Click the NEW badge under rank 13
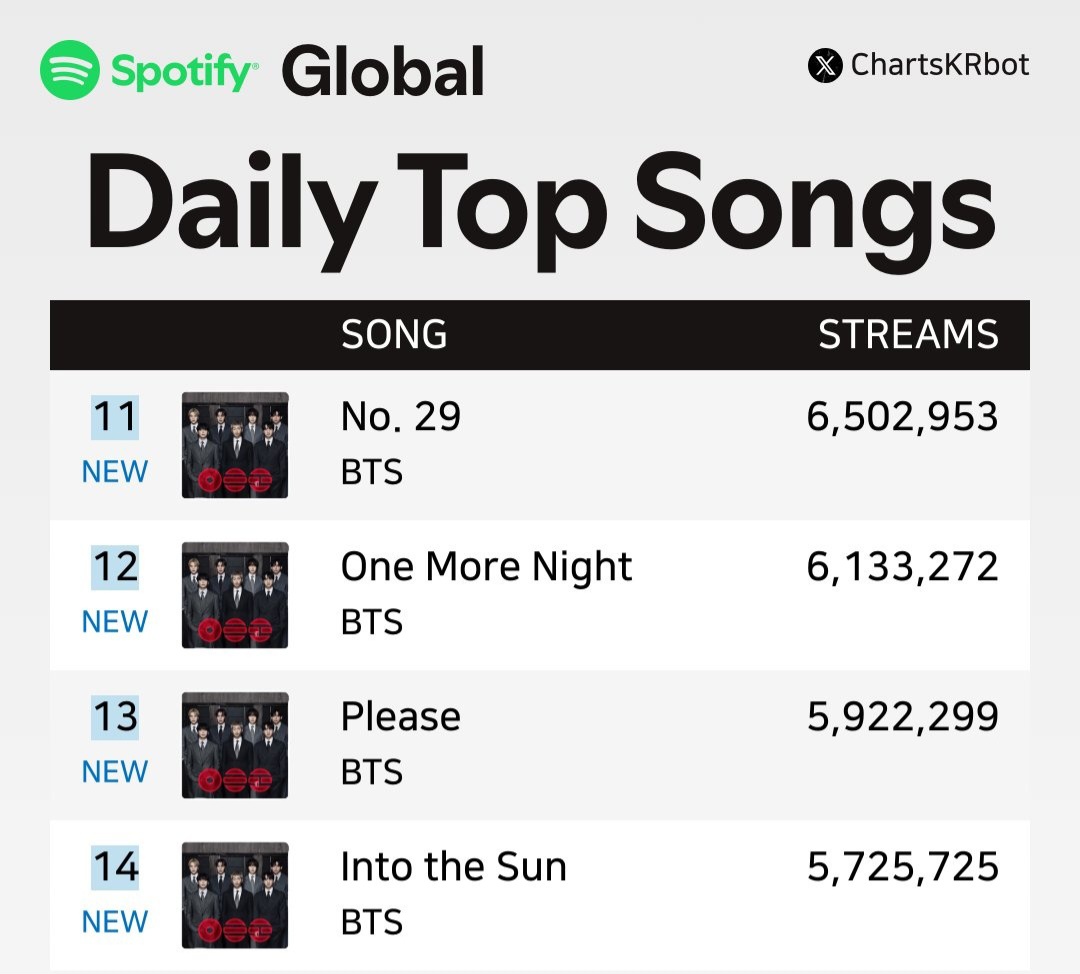Screen dimensions: 1080x974 tap(114, 772)
